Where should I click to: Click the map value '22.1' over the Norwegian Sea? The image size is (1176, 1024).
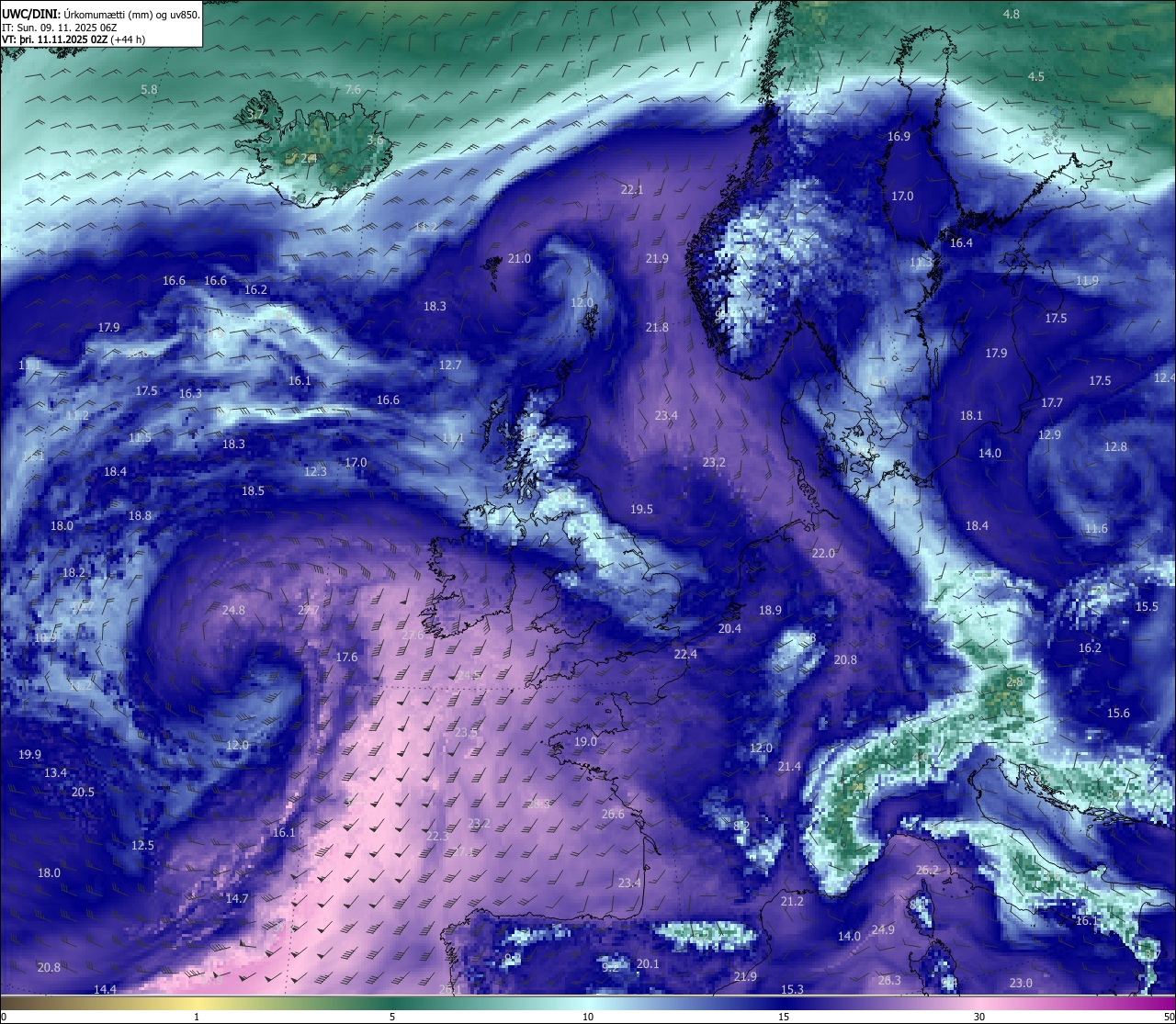[x=632, y=190]
